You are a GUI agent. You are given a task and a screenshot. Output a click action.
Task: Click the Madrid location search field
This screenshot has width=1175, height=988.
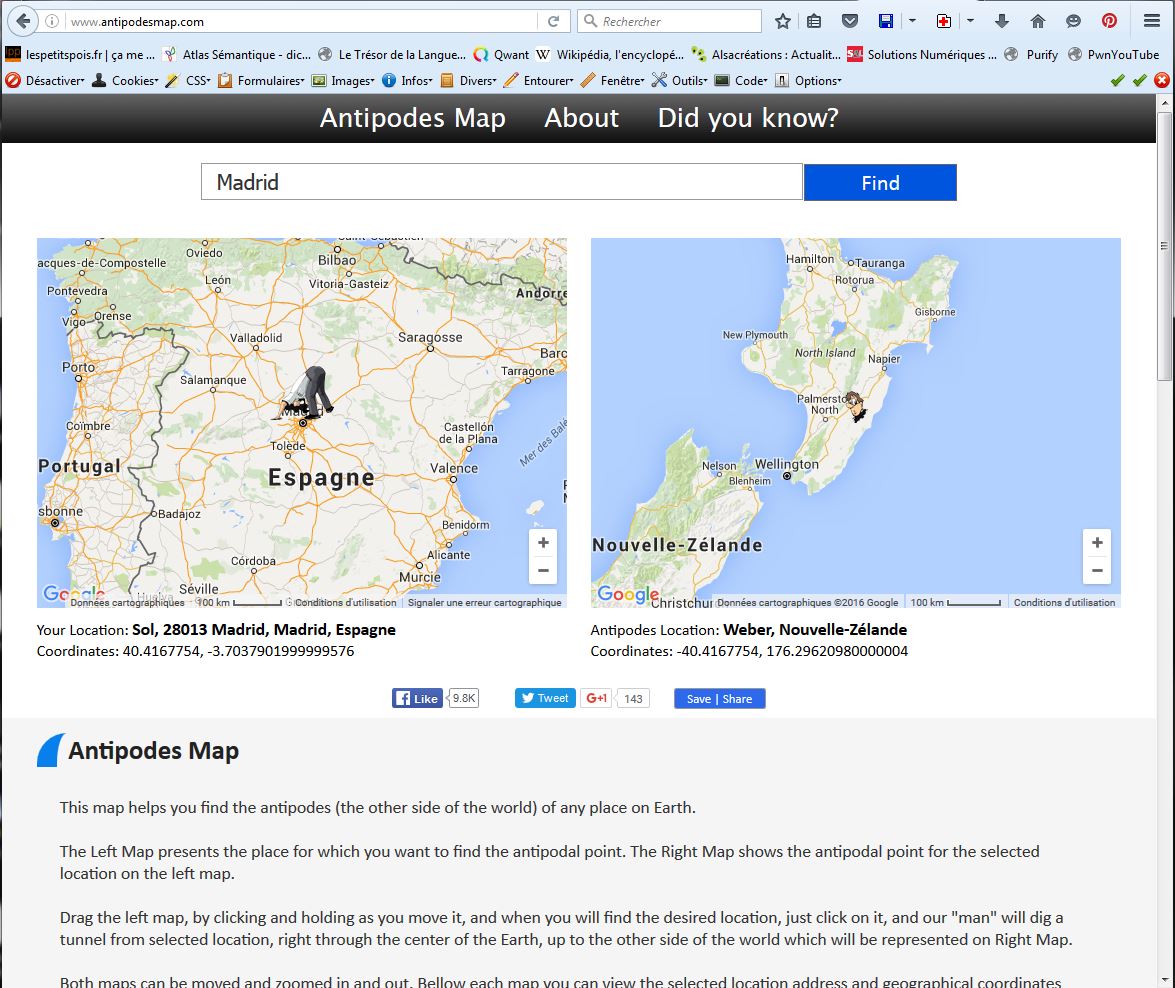pos(501,182)
